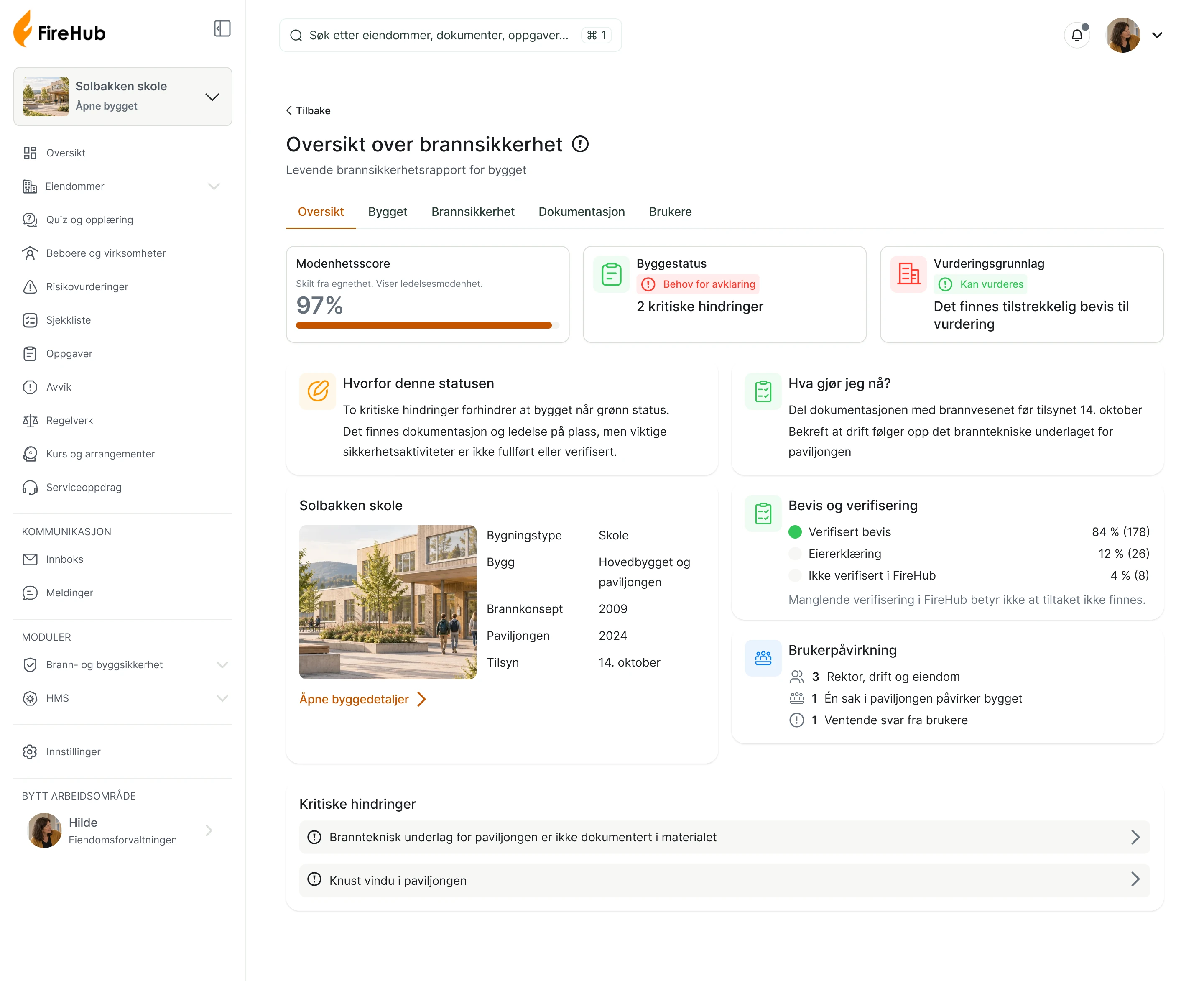Click the Innboks envelope icon
This screenshot has width=1204, height=981.
[29, 559]
